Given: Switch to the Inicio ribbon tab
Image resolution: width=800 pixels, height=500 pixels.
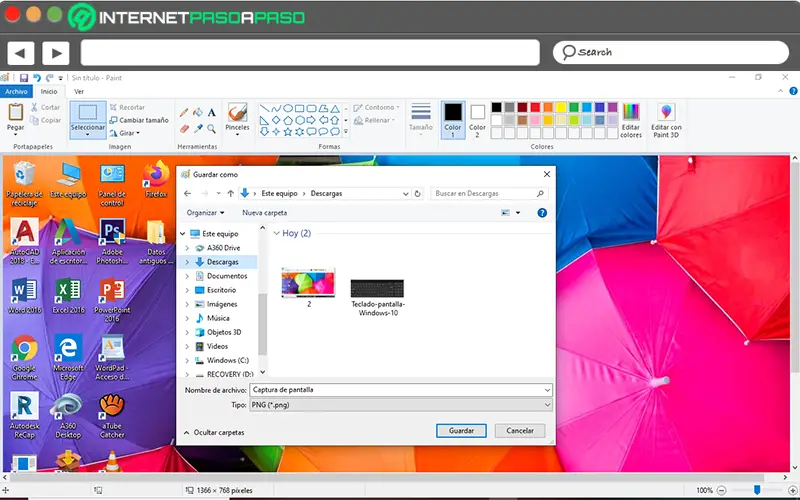Looking at the screenshot, I should point(49,92).
